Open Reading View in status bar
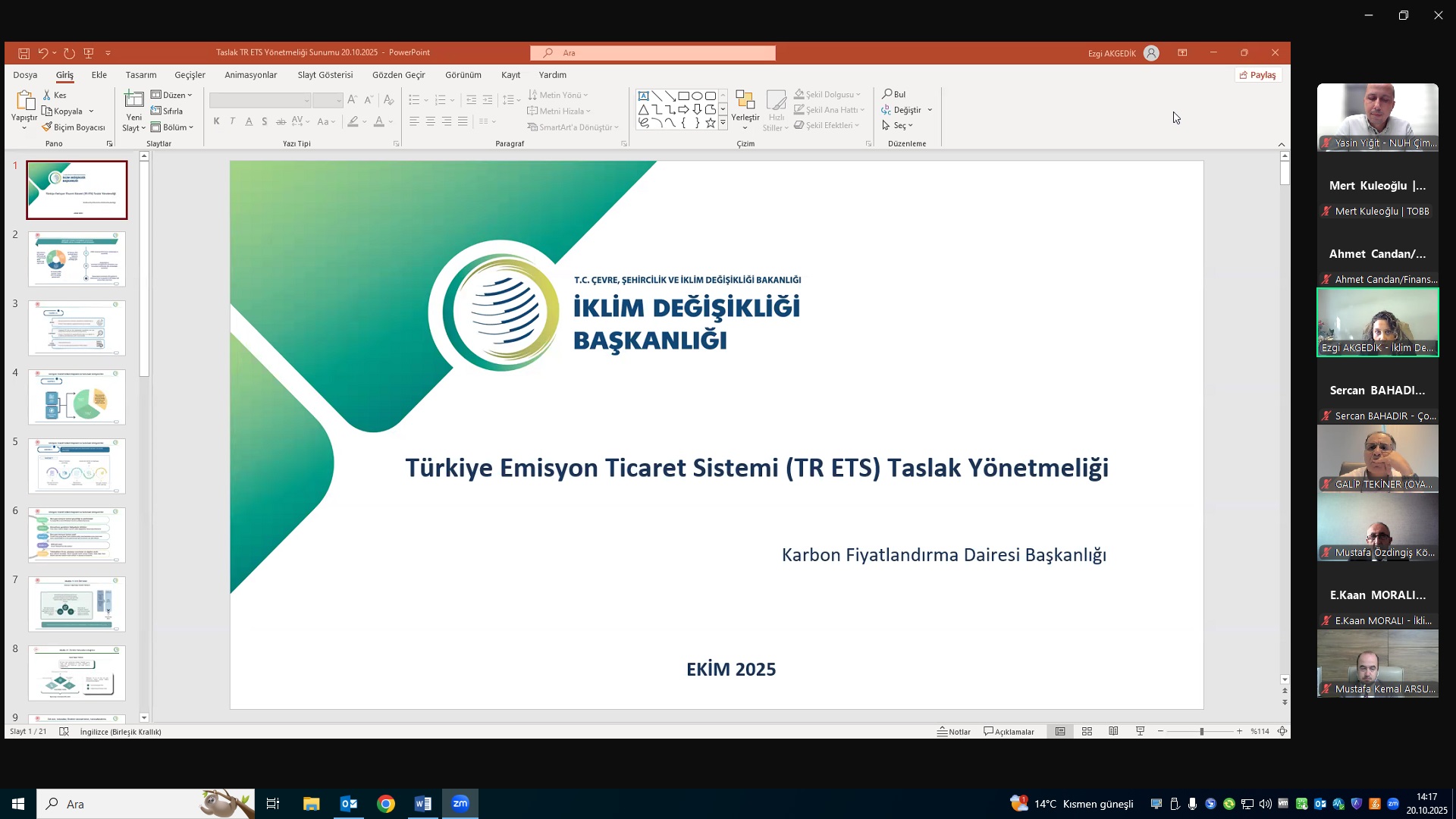The width and height of the screenshot is (1456, 819). pos(1113,731)
